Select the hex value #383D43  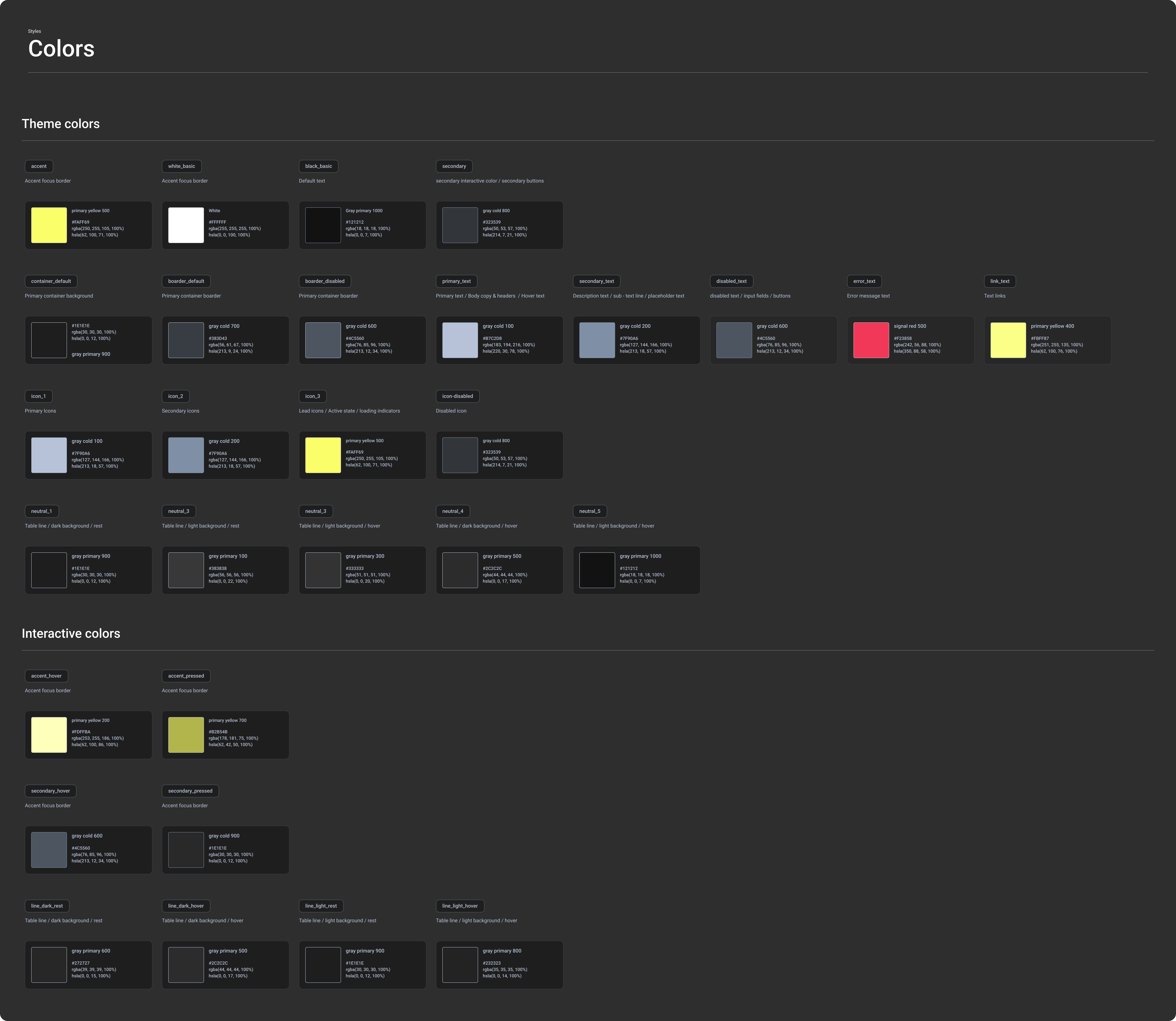click(218, 338)
